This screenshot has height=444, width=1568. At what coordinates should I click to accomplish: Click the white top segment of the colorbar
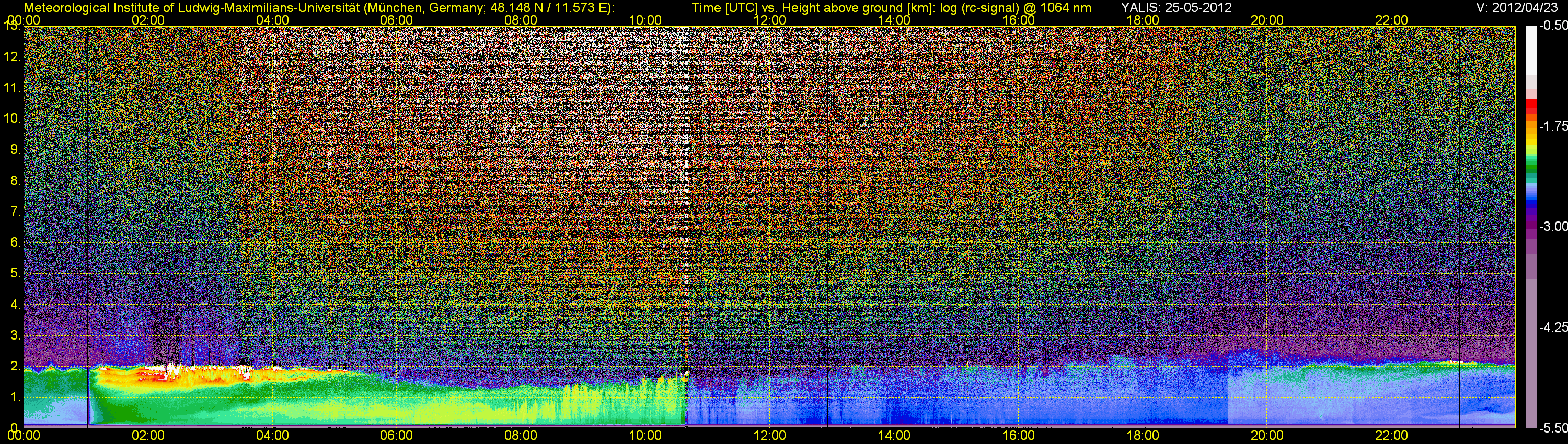1531,49
